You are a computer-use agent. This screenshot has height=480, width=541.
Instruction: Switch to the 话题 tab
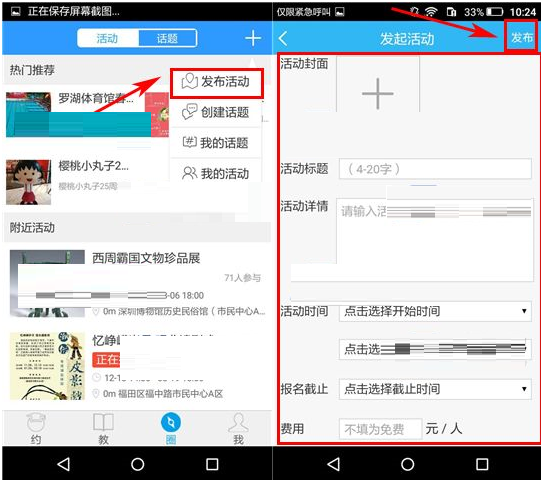[x=168, y=38]
